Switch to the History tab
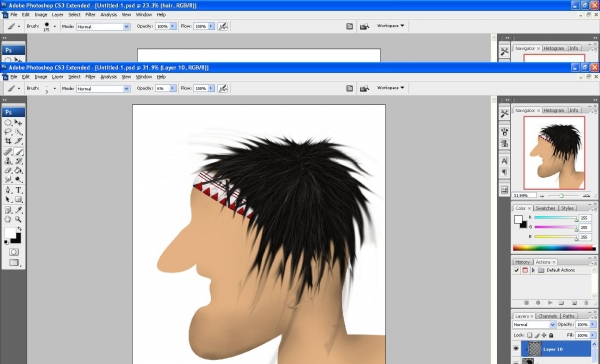Viewport: 600px width, 364px height. tap(522, 262)
